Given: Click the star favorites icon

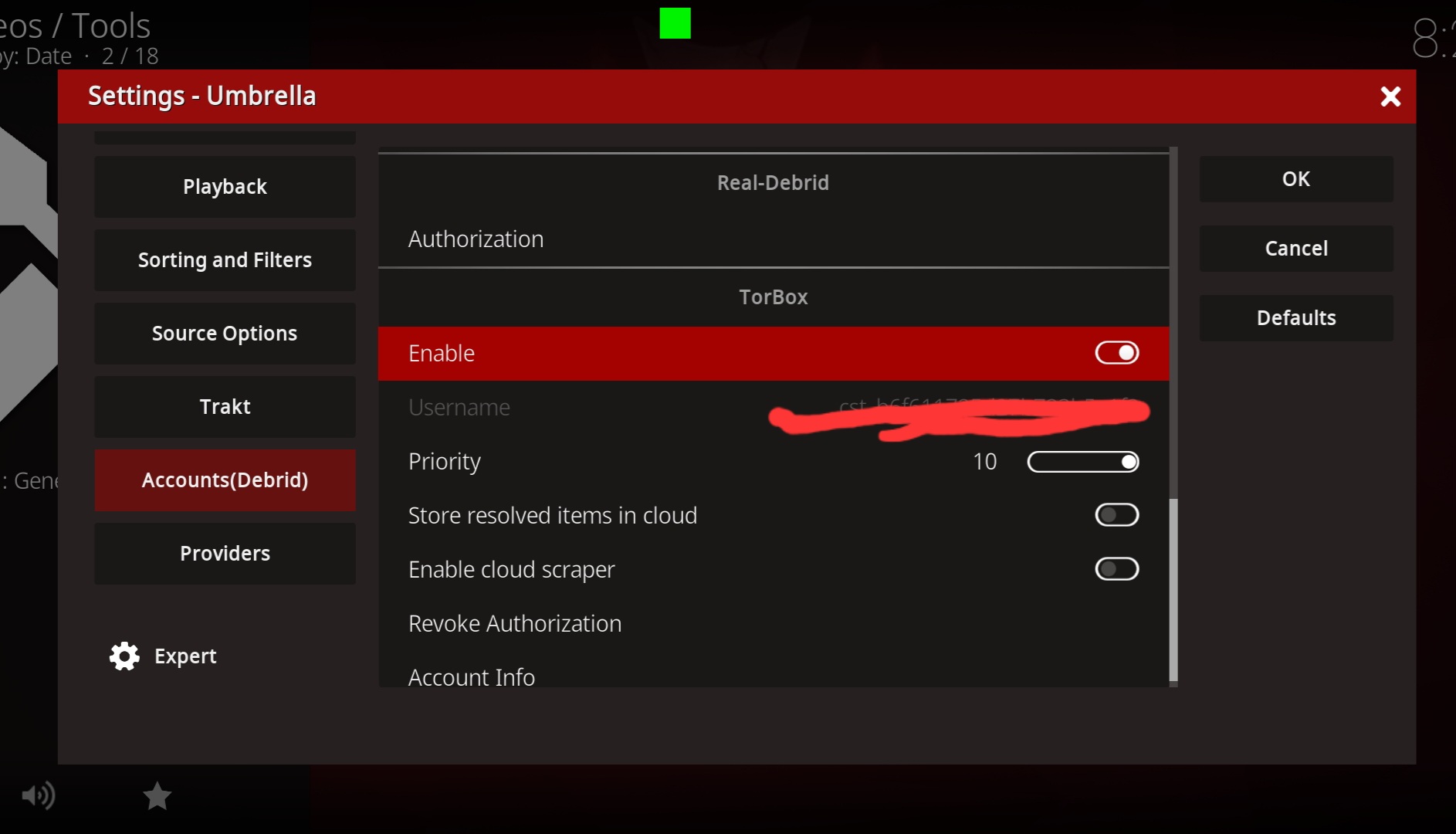Looking at the screenshot, I should point(157,796).
